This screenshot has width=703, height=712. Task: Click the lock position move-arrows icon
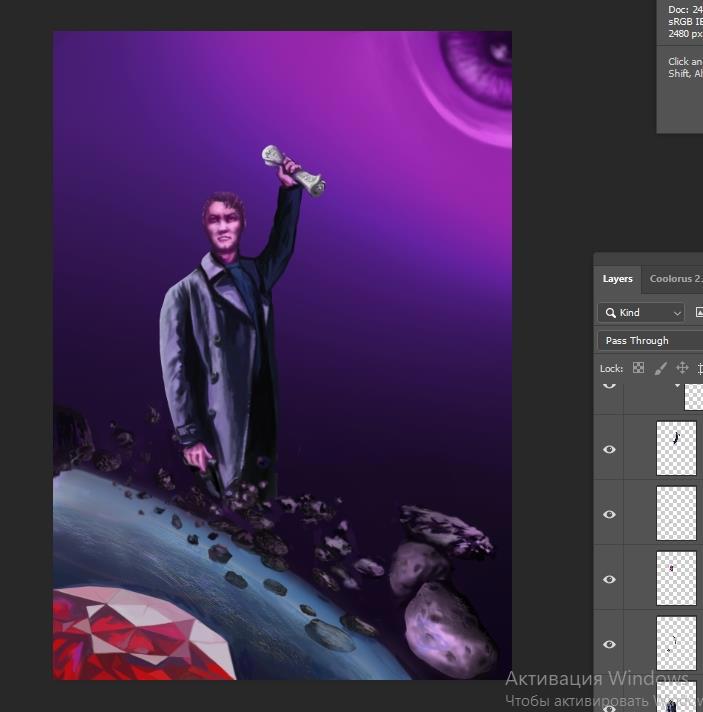pos(682,368)
